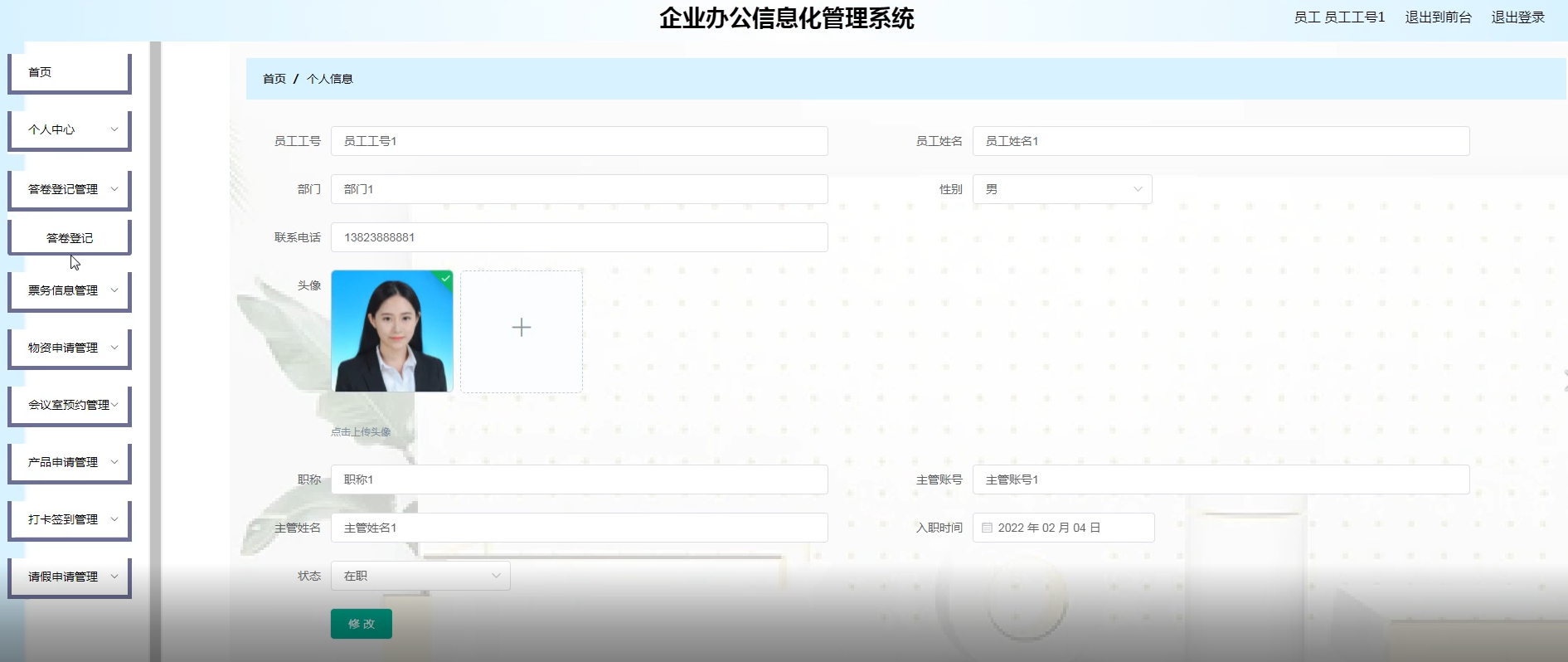Select 物资申请管理 sidebar item
This screenshot has height=662, width=1568.
pos(70,348)
